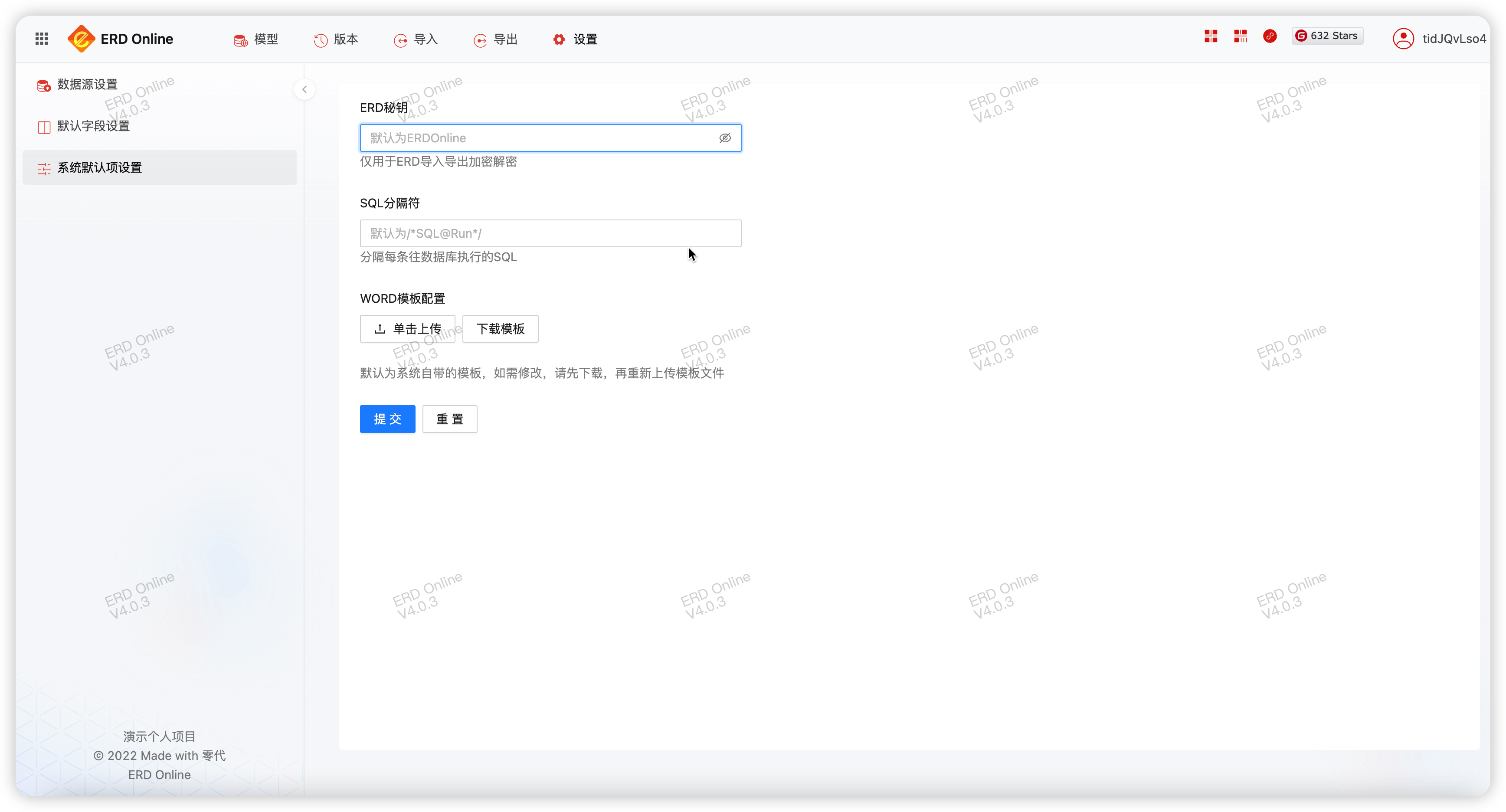Select 数据源设置 in the sidebar
The image size is (1506, 812).
point(159,84)
